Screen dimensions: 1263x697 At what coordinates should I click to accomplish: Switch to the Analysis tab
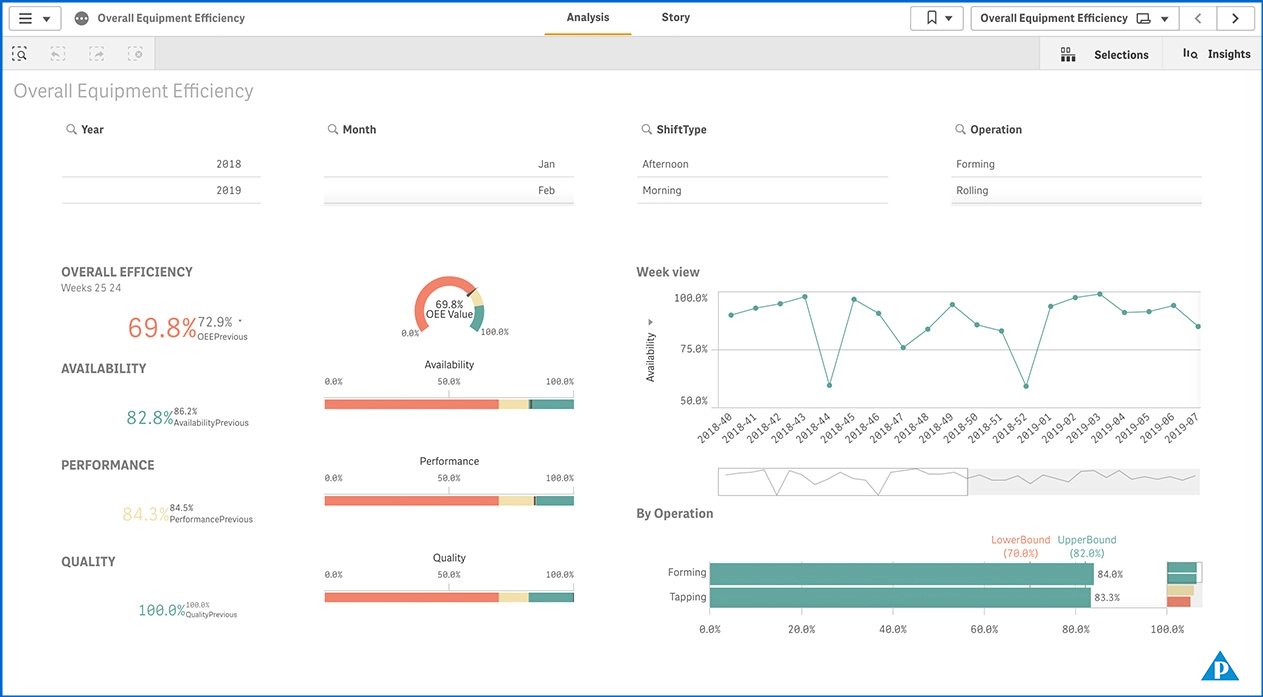(587, 18)
